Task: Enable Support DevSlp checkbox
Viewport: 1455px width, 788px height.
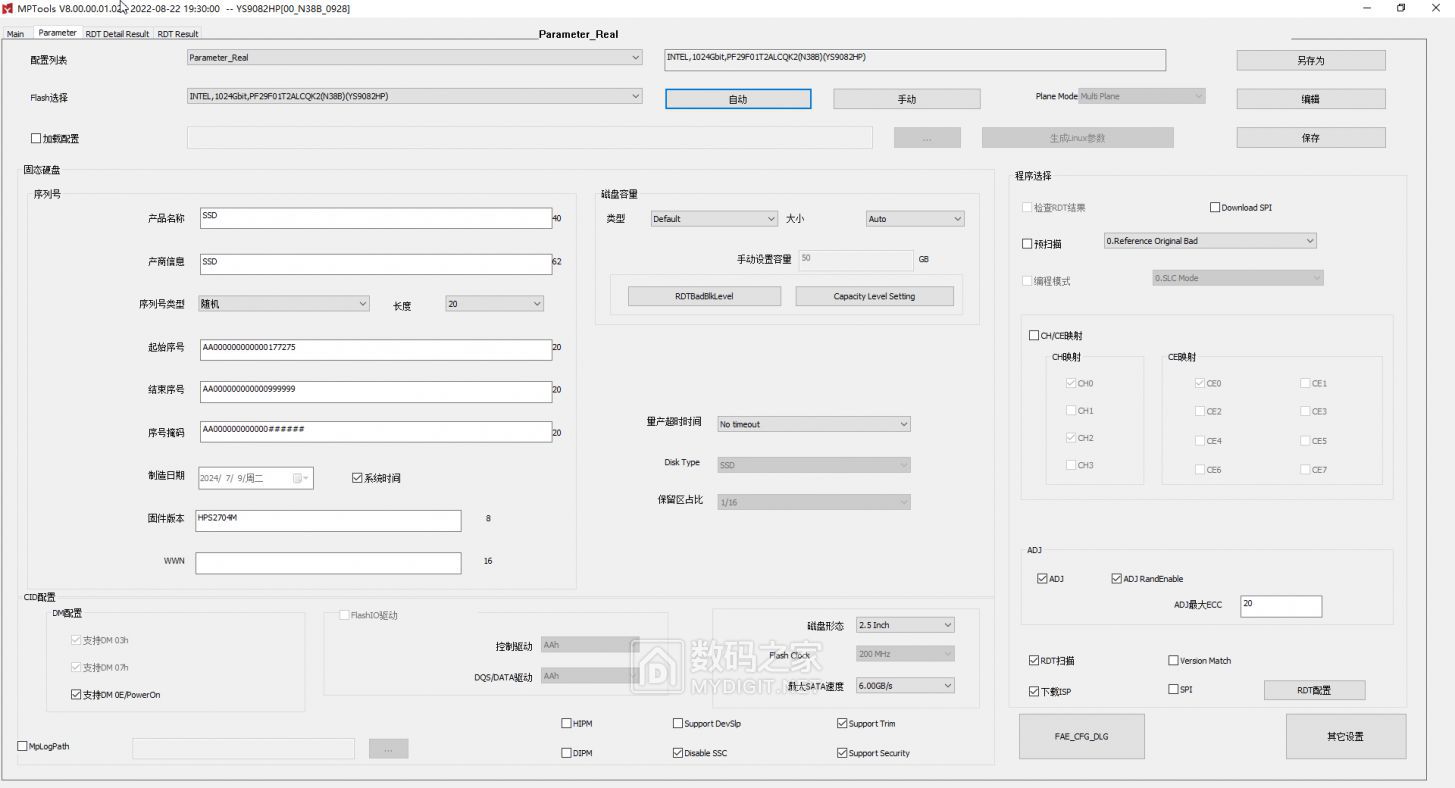Action: pos(678,723)
